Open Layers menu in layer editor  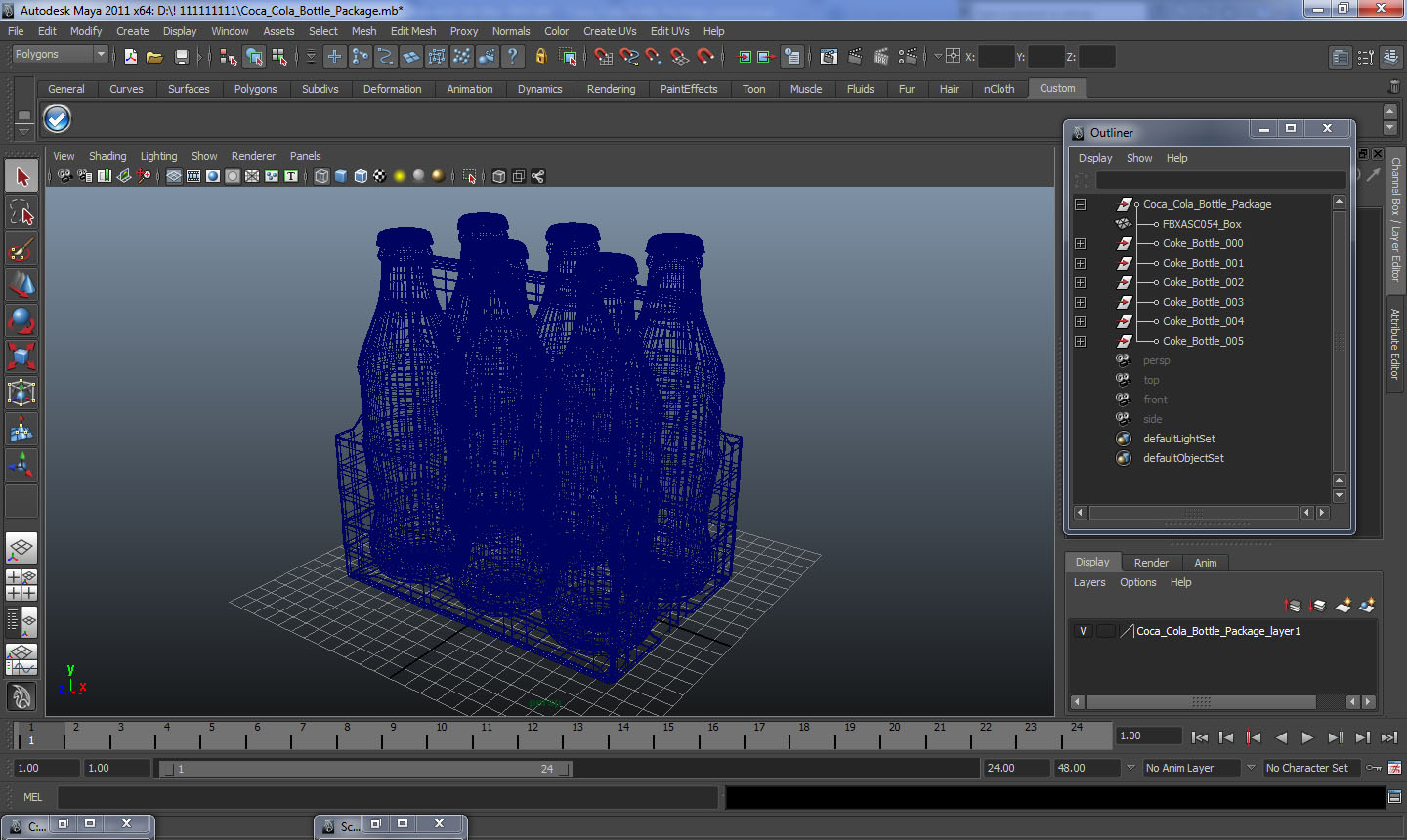tap(1089, 582)
